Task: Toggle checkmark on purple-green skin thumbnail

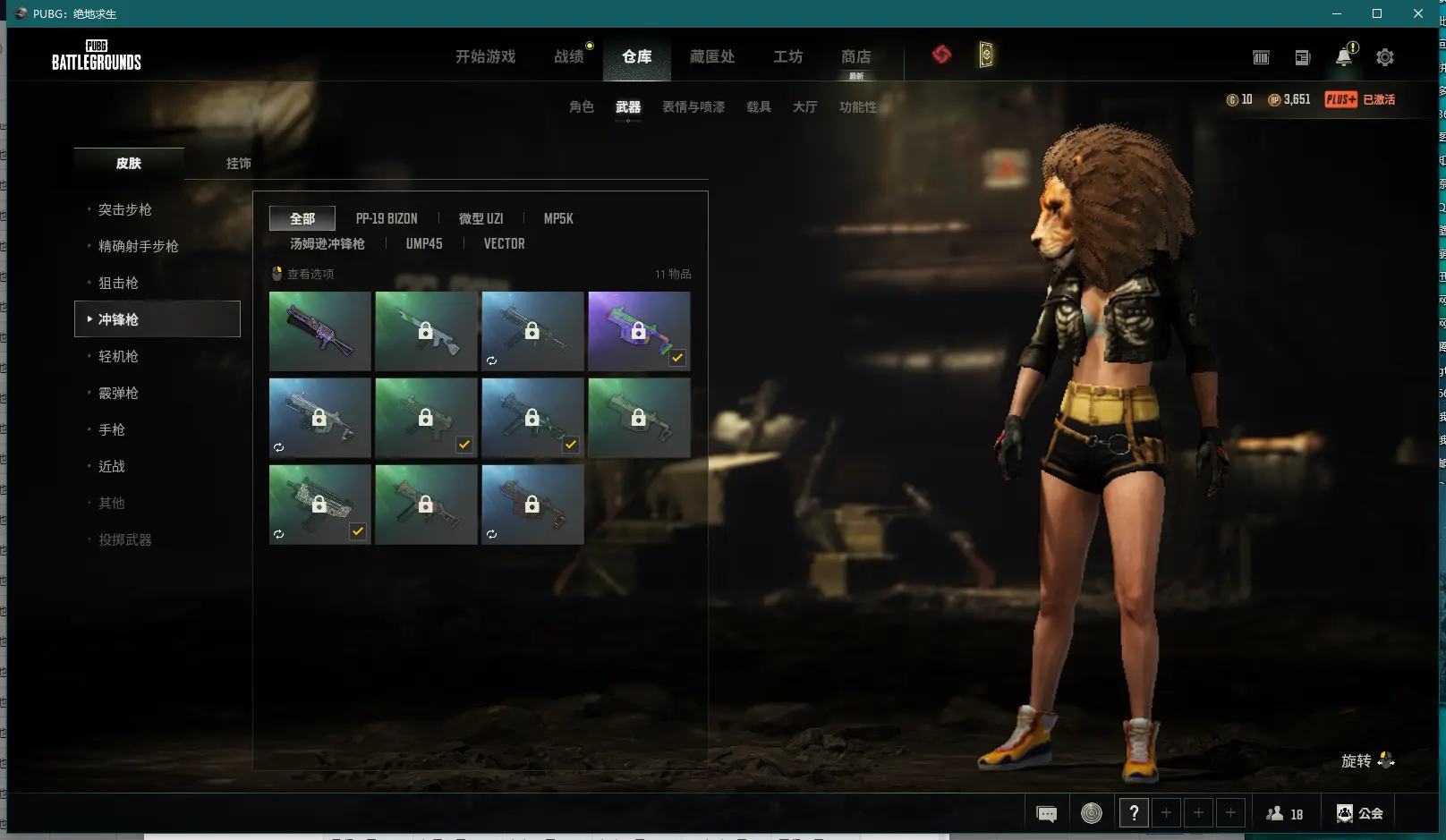Action: [x=677, y=358]
